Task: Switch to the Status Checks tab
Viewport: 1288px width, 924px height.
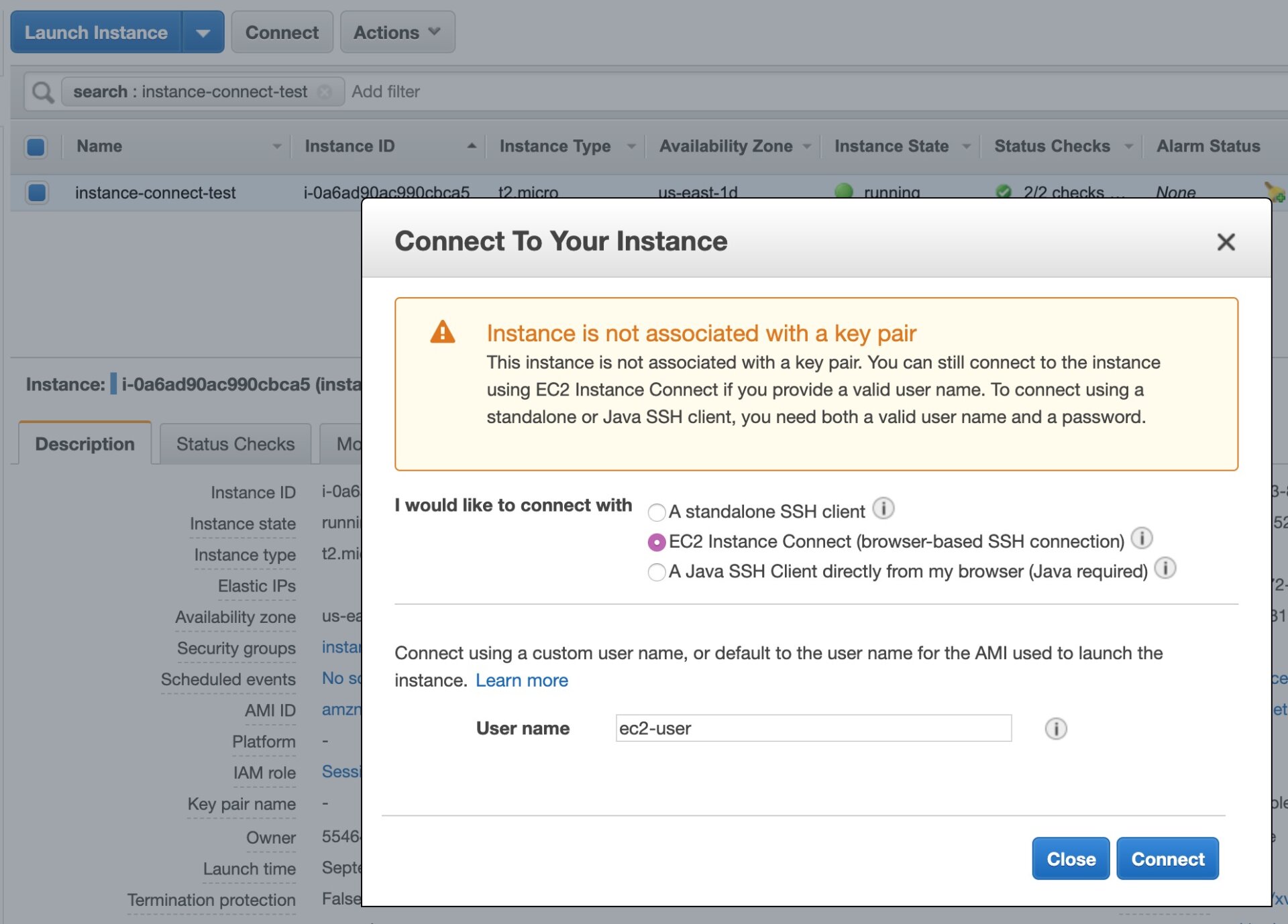Action: [234, 443]
